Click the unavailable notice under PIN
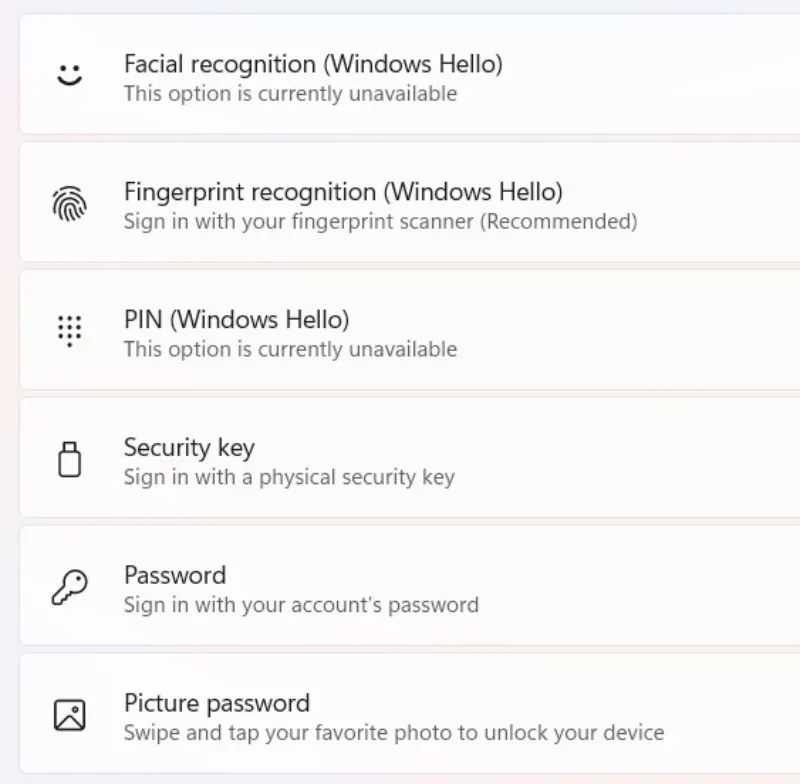The width and height of the screenshot is (800, 784). pyautogui.click(x=290, y=349)
